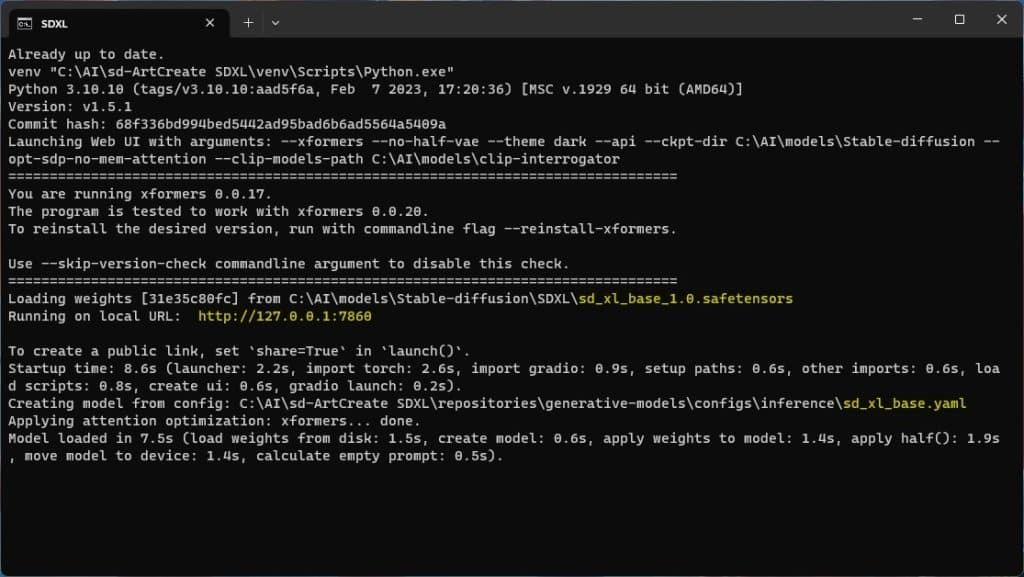Click the commit hash value

281,124
